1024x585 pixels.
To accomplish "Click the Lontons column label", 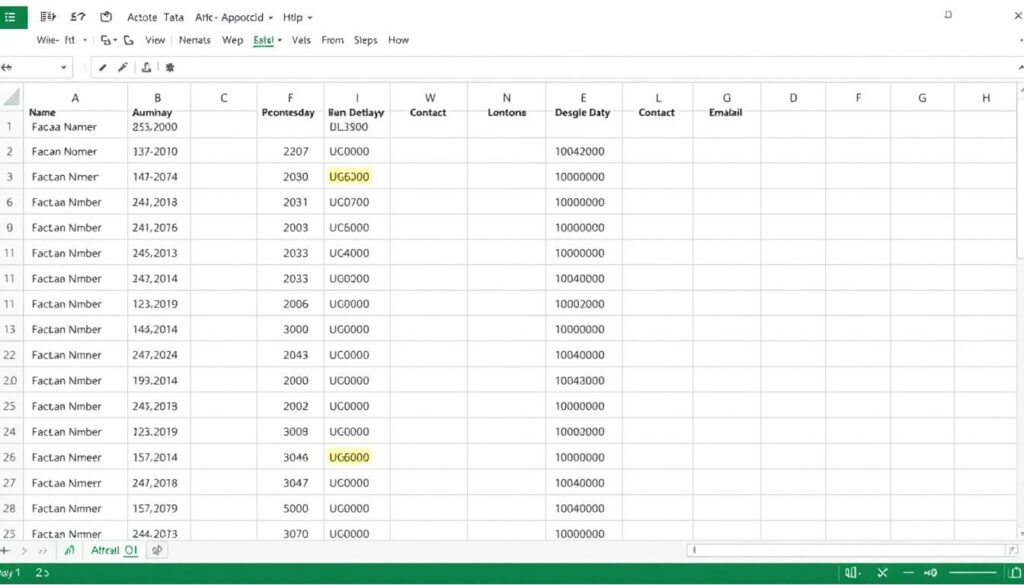I will coord(507,112).
